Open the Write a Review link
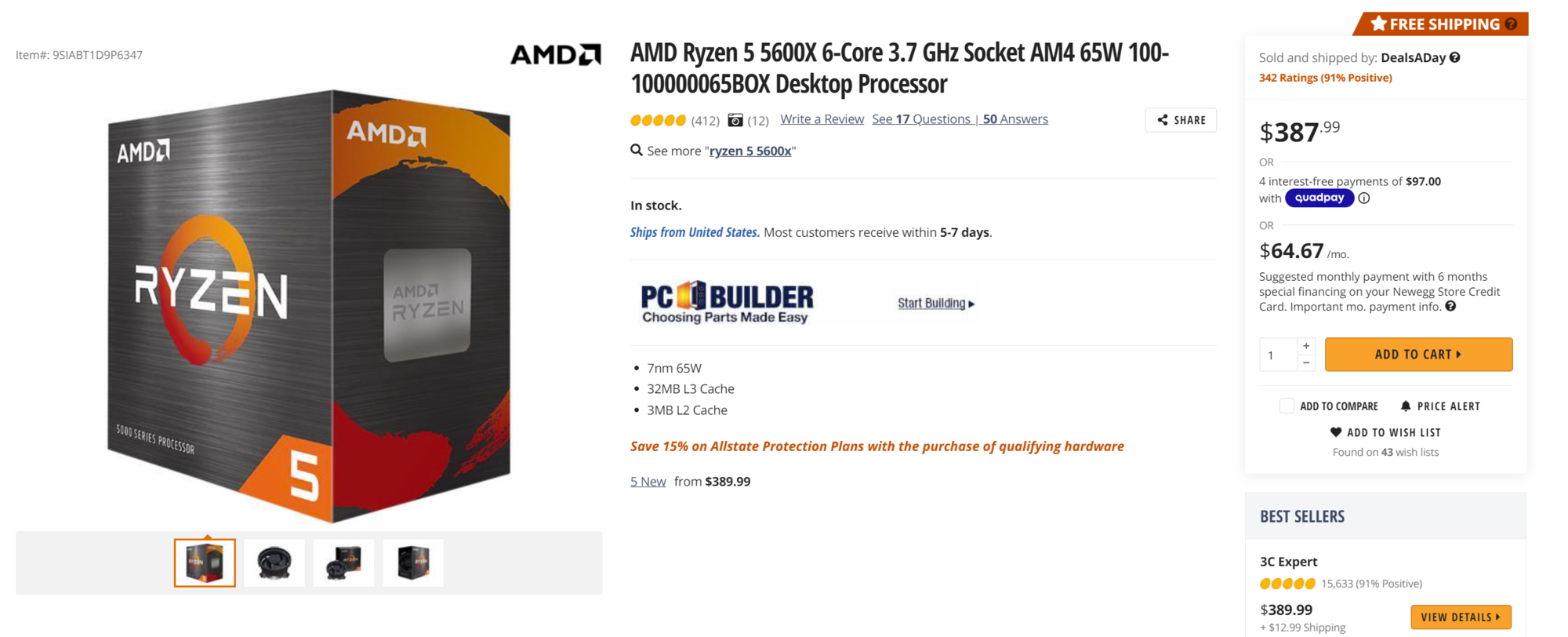 point(822,119)
